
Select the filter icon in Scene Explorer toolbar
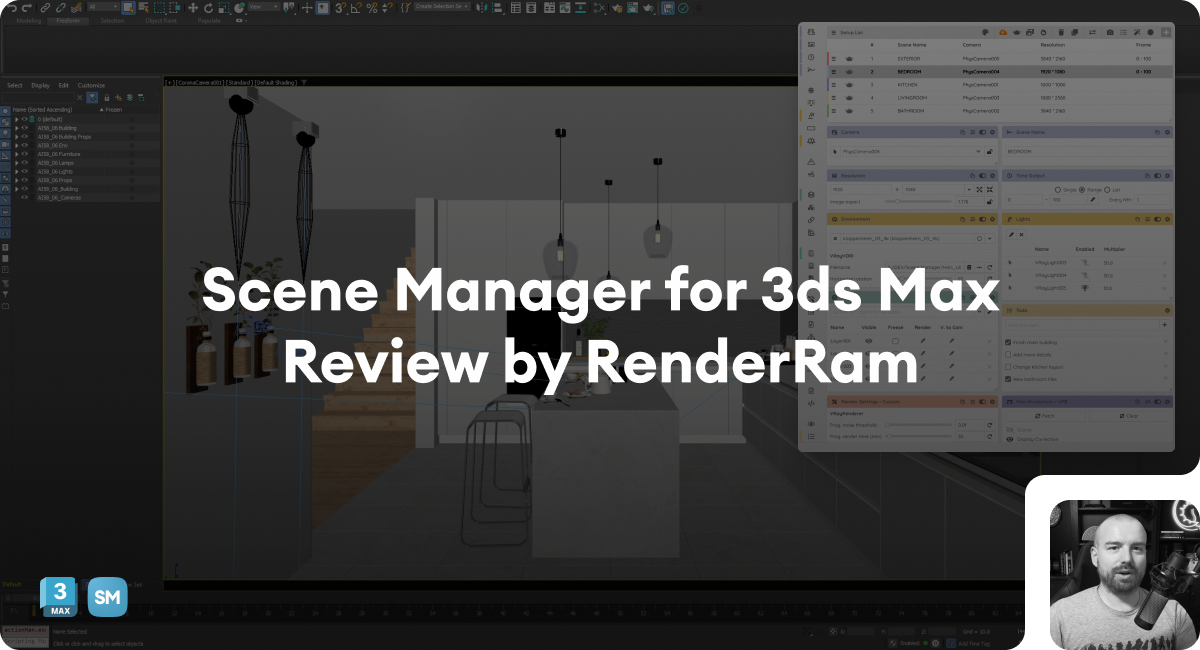pyautogui.click(x=91, y=97)
